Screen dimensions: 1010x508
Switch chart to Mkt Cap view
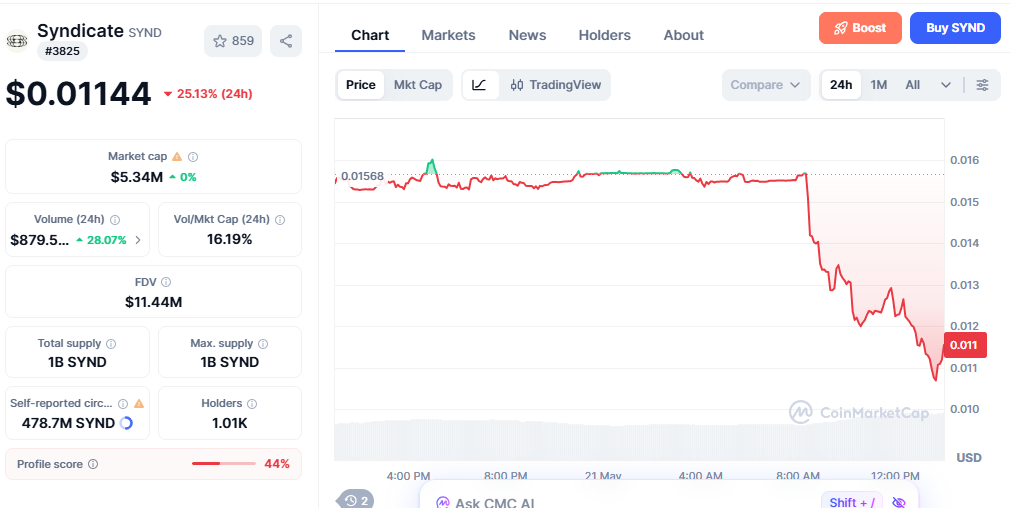click(x=417, y=85)
